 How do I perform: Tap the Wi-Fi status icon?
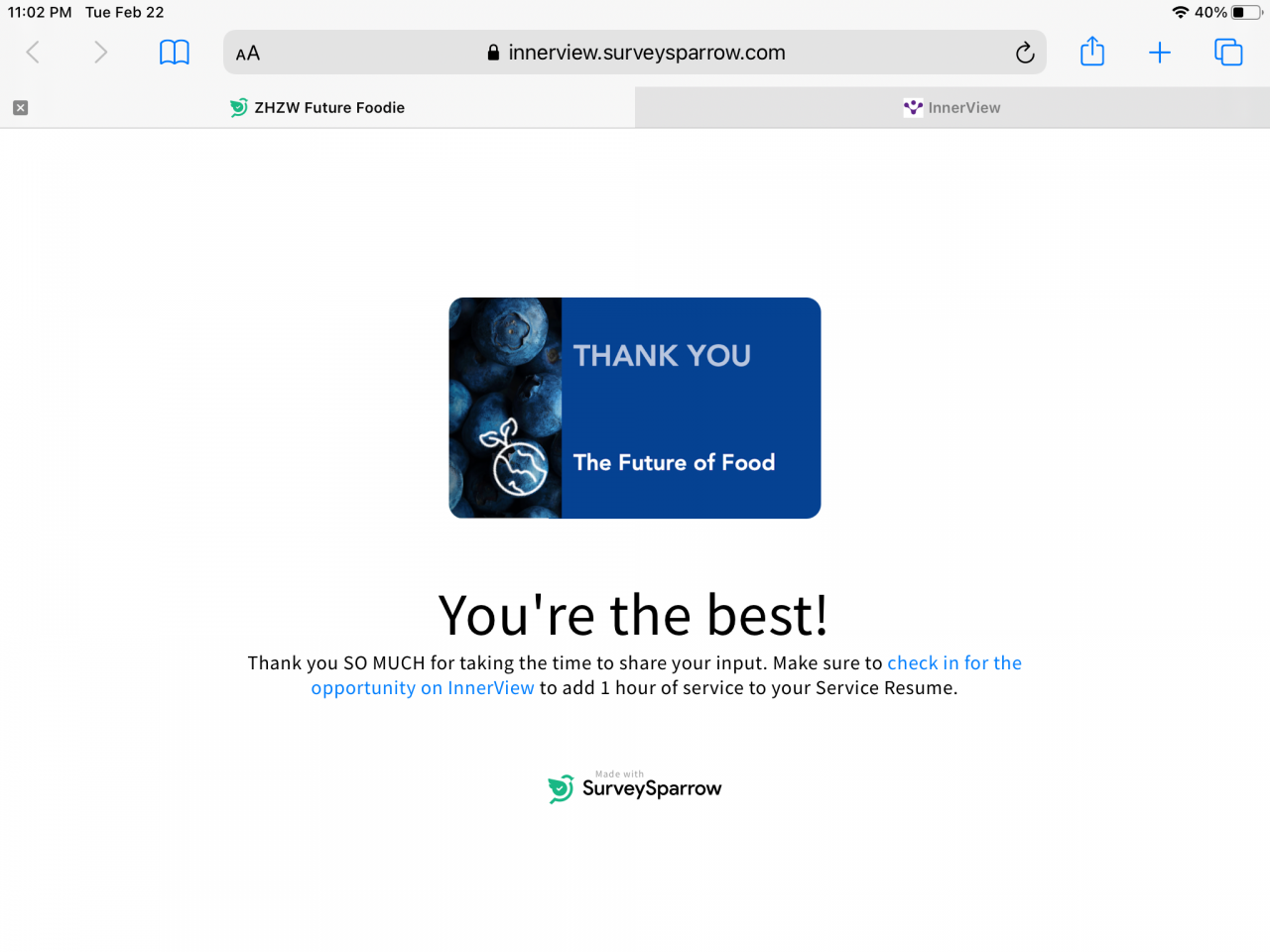pos(1180,12)
